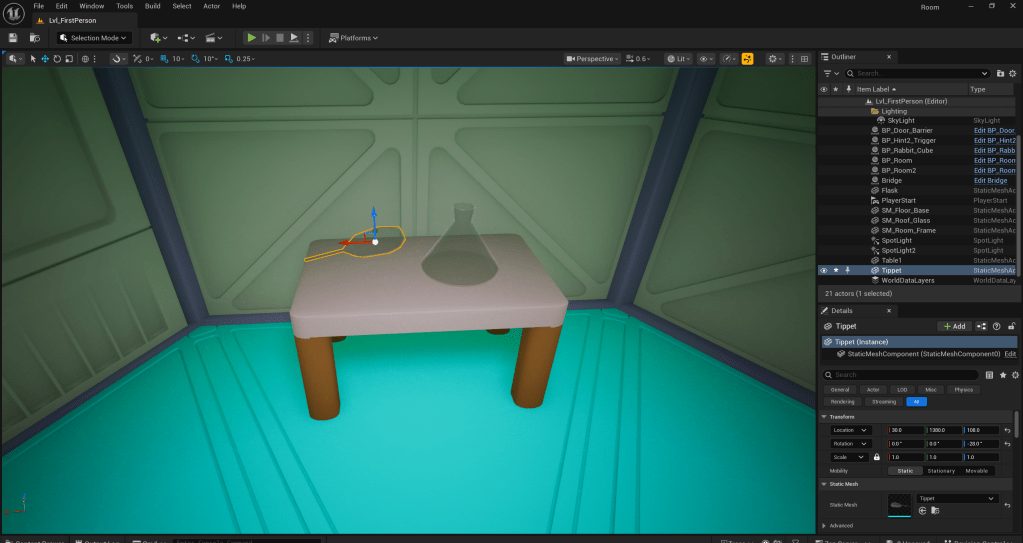Click the Outliner settings gear icon
The width and height of the screenshot is (1023, 543).
point(1013,73)
